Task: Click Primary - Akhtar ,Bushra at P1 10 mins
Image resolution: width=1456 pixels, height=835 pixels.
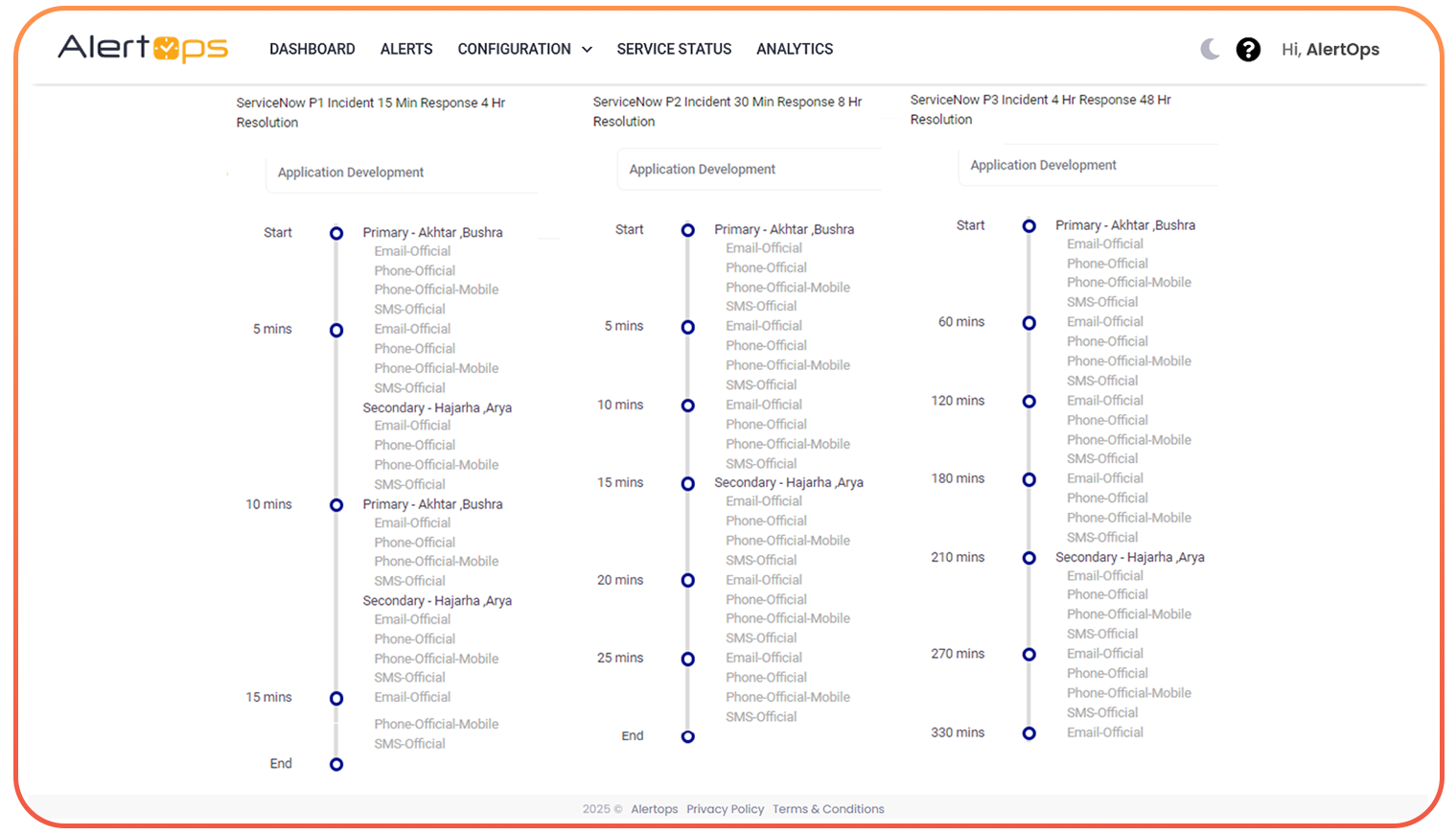Action: (x=432, y=504)
